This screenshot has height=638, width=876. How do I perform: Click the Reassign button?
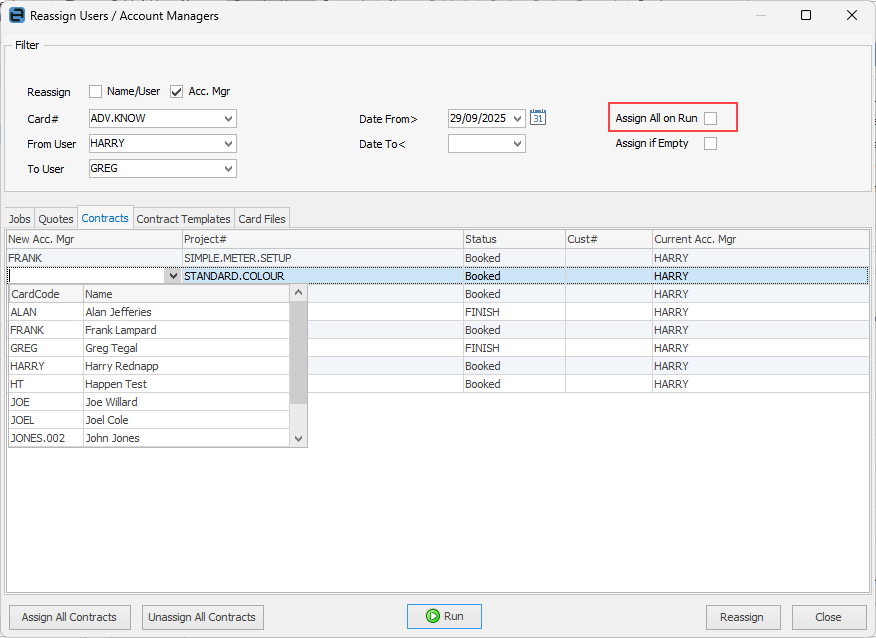pyautogui.click(x=742, y=617)
